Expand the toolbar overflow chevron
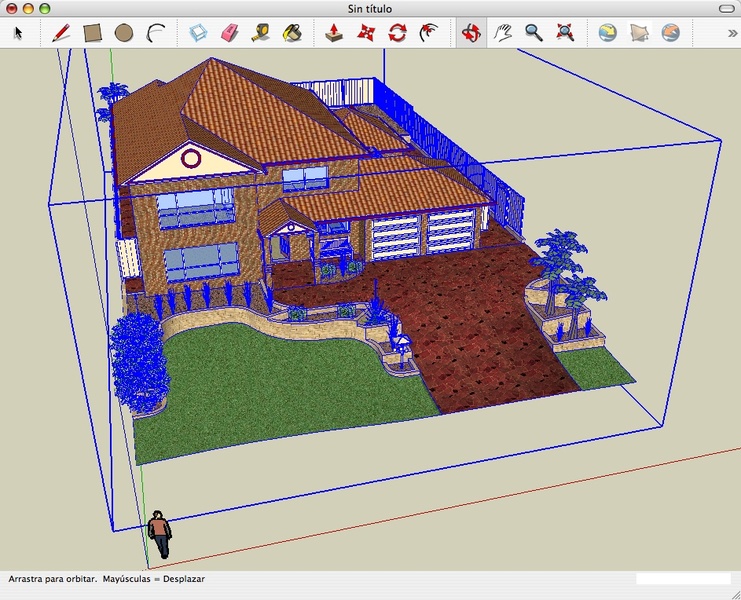This screenshot has width=741, height=600. 732,33
